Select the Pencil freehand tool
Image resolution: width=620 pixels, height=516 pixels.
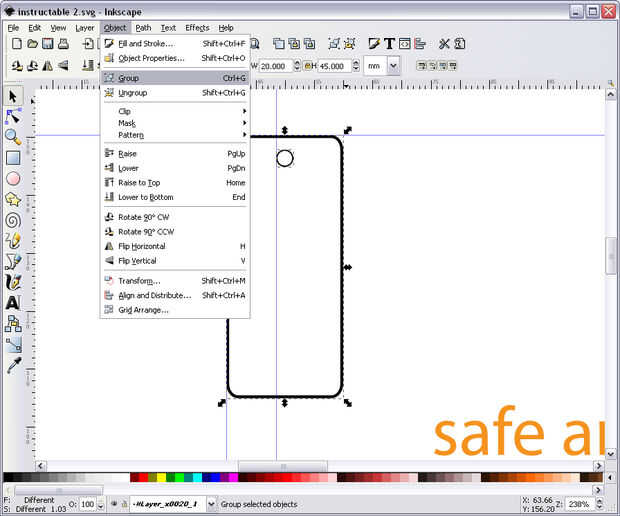[13, 241]
